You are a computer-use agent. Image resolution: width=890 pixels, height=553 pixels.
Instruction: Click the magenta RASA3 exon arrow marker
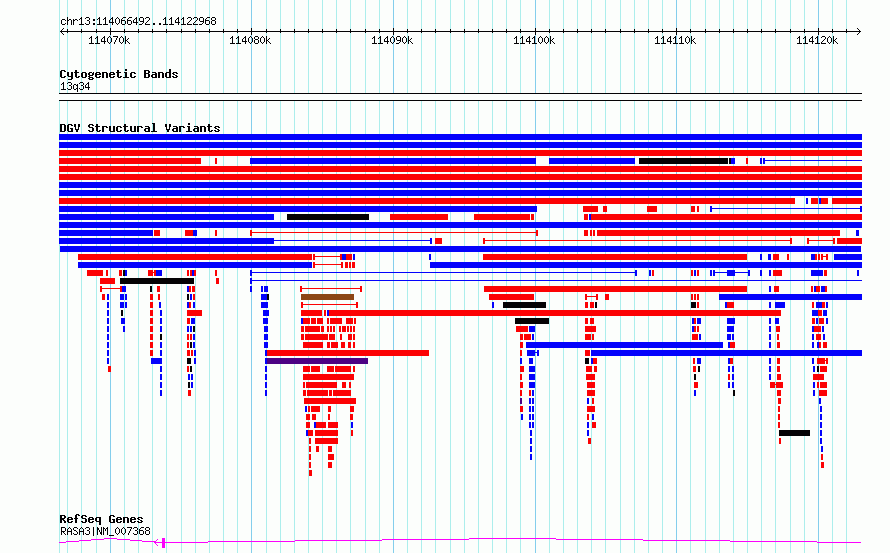coord(160,543)
